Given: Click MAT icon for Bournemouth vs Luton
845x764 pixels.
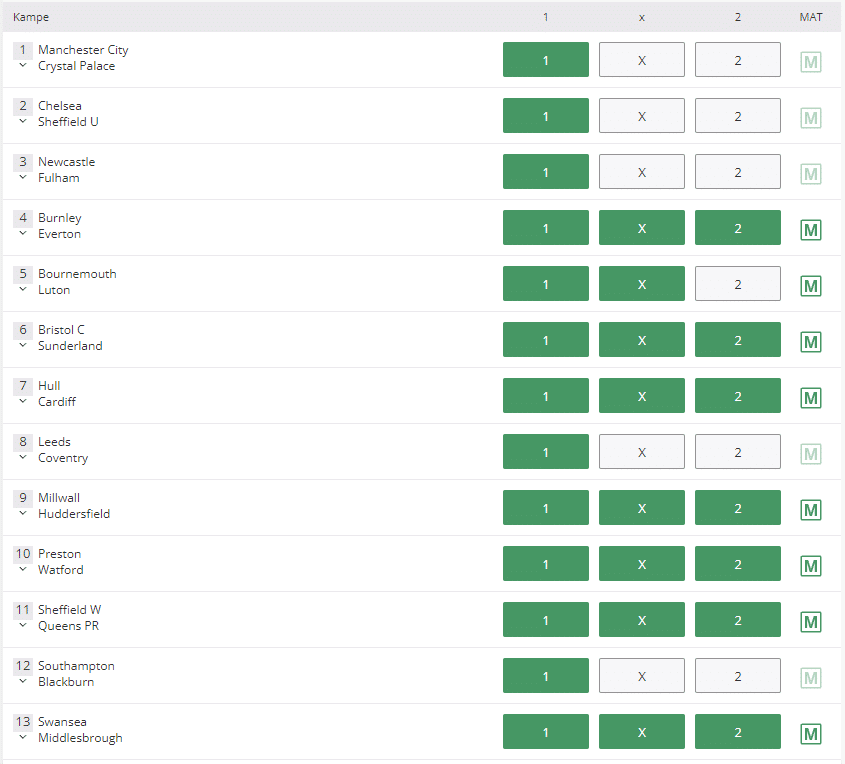Looking at the screenshot, I should (x=811, y=286).
